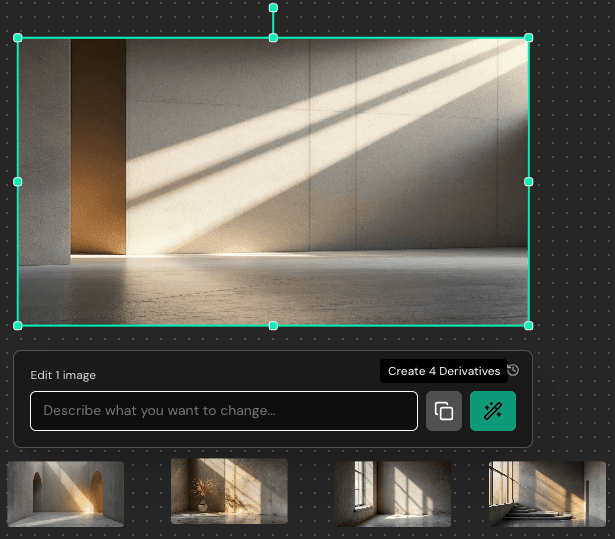Click the 'Edit 1 image' label
The width and height of the screenshot is (615, 539).
[x=63, y=375]
